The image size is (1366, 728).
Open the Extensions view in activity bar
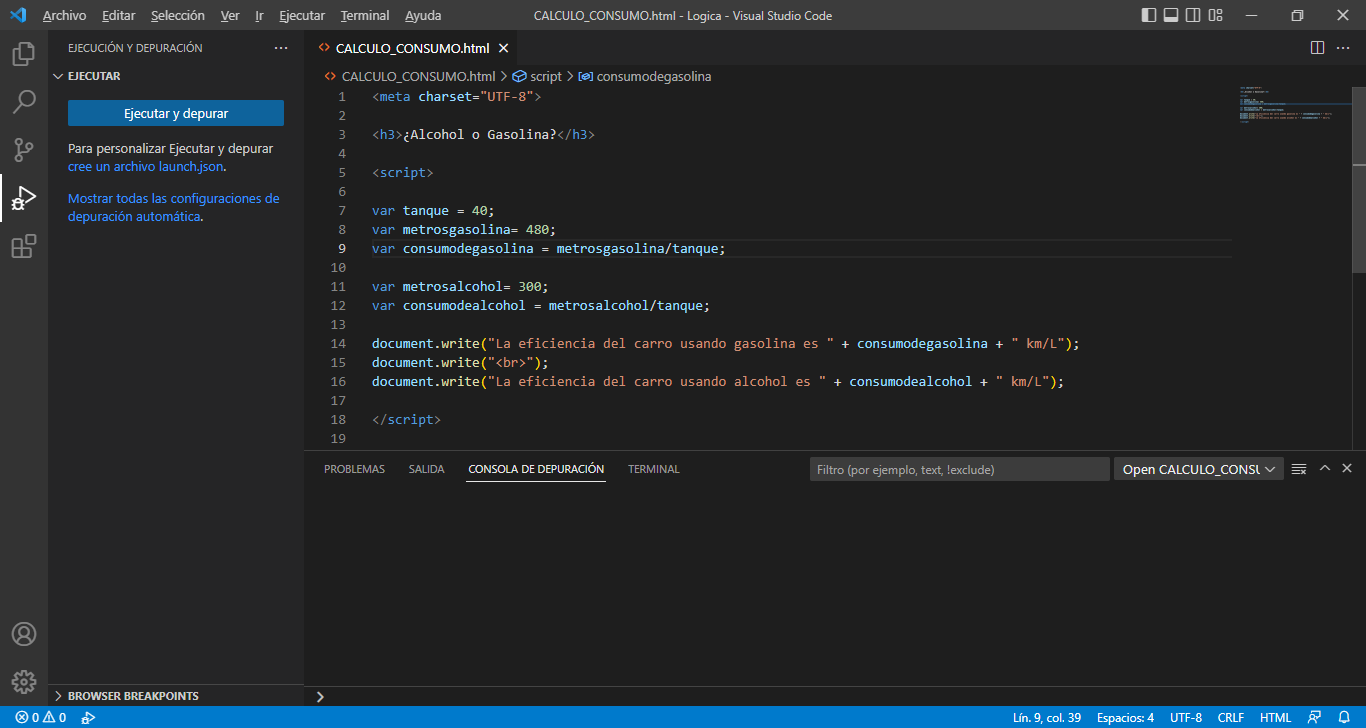tap(24, 246)
